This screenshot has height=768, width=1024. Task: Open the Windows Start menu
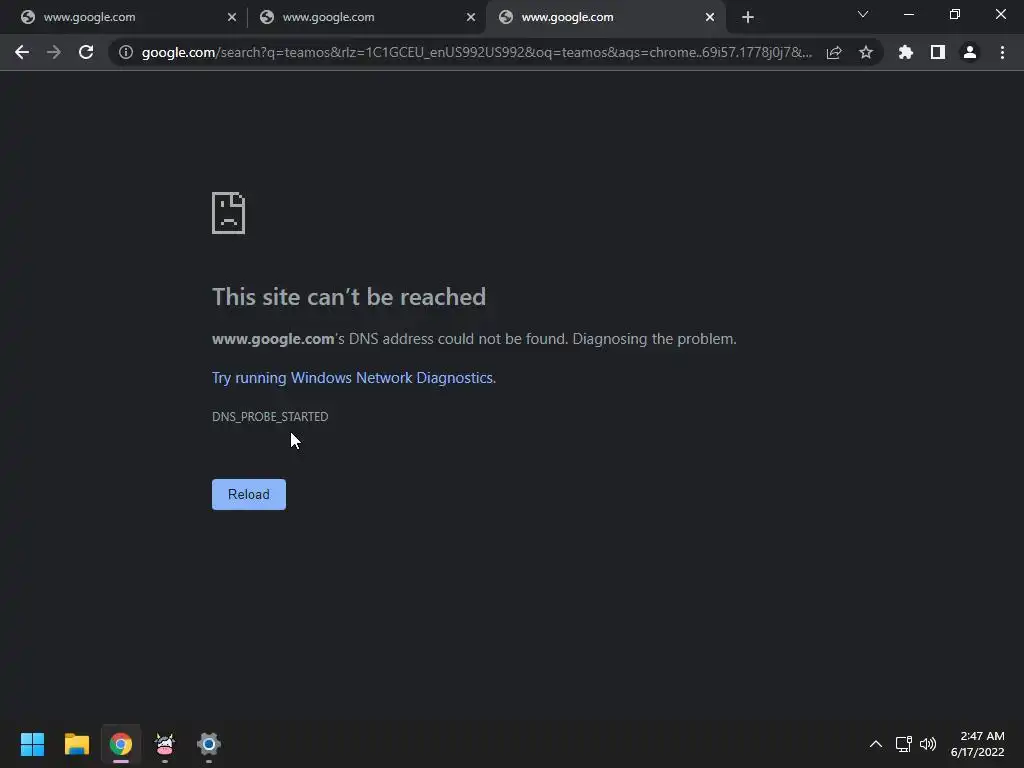click(x=32, y=744)
